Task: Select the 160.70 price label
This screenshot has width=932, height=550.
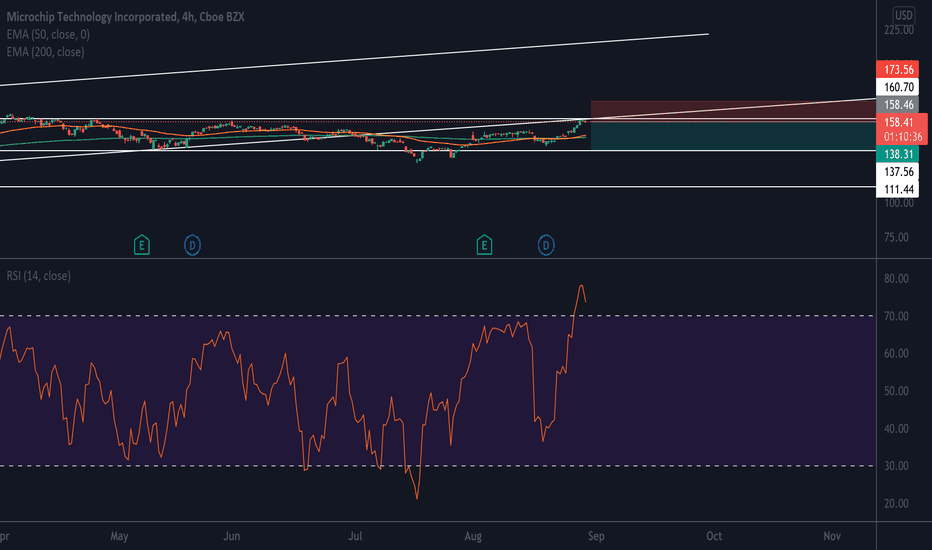Action: click(898, 87)
